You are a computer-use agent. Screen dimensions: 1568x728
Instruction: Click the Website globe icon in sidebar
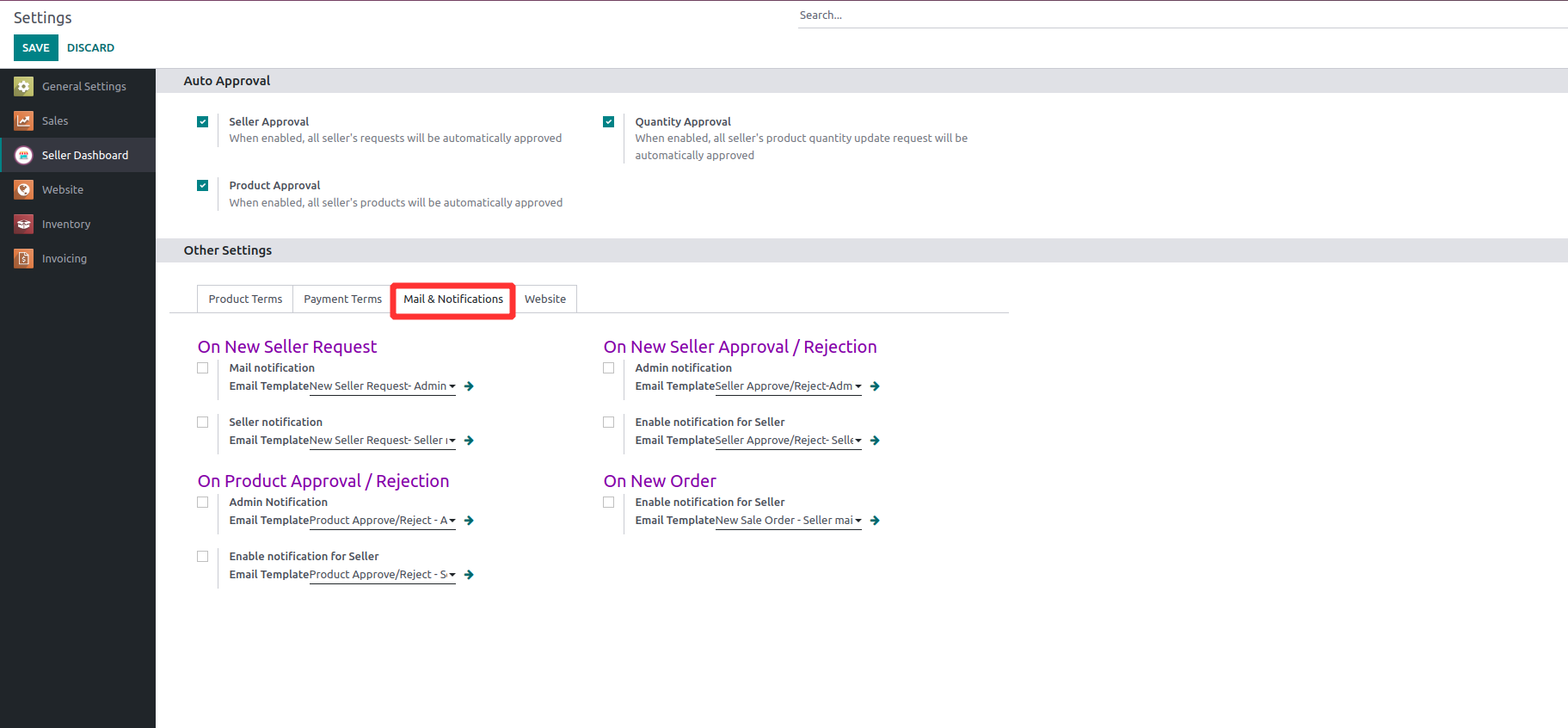(24, 189)
